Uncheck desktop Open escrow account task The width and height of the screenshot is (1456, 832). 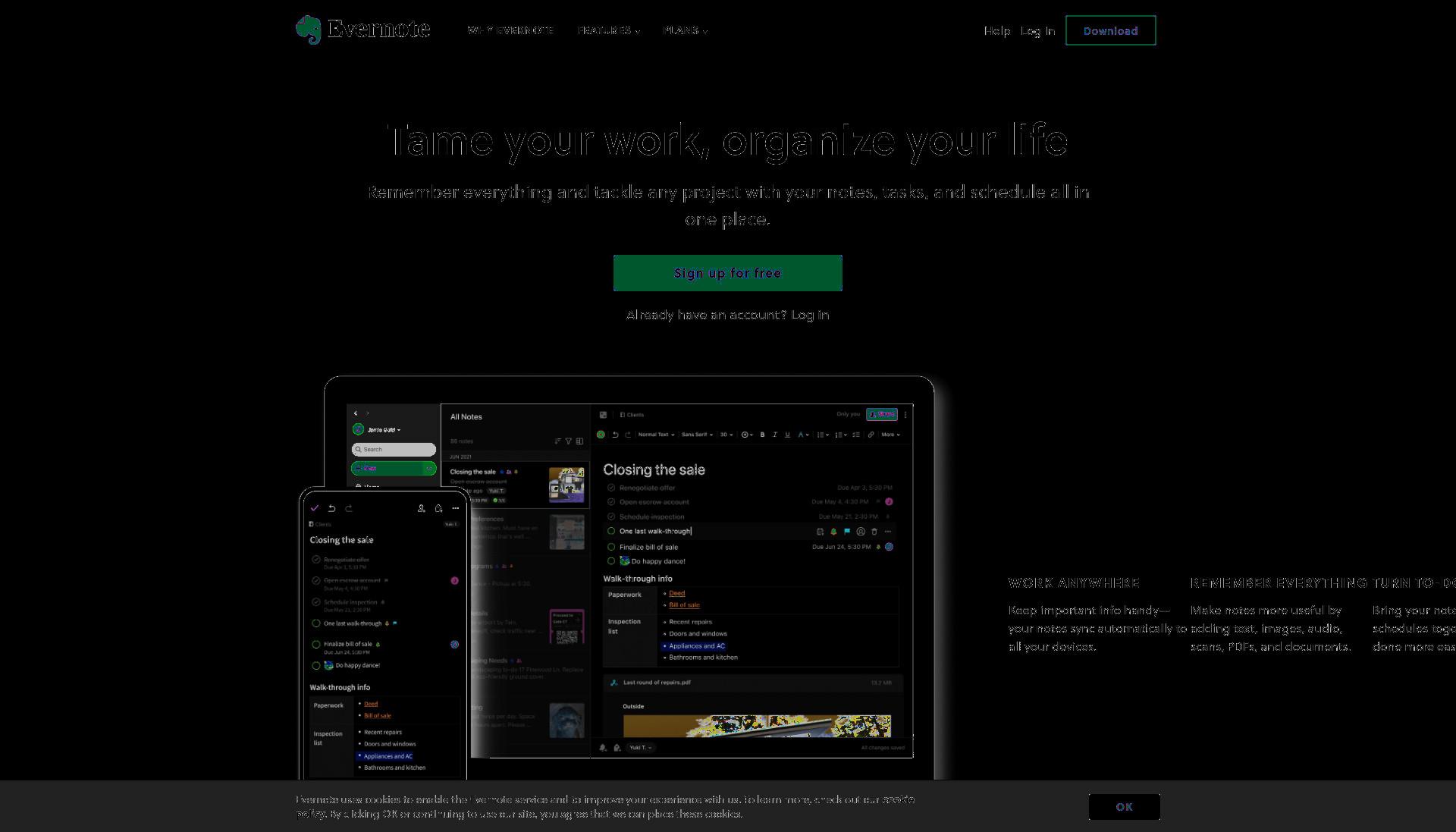pos(611,502)
